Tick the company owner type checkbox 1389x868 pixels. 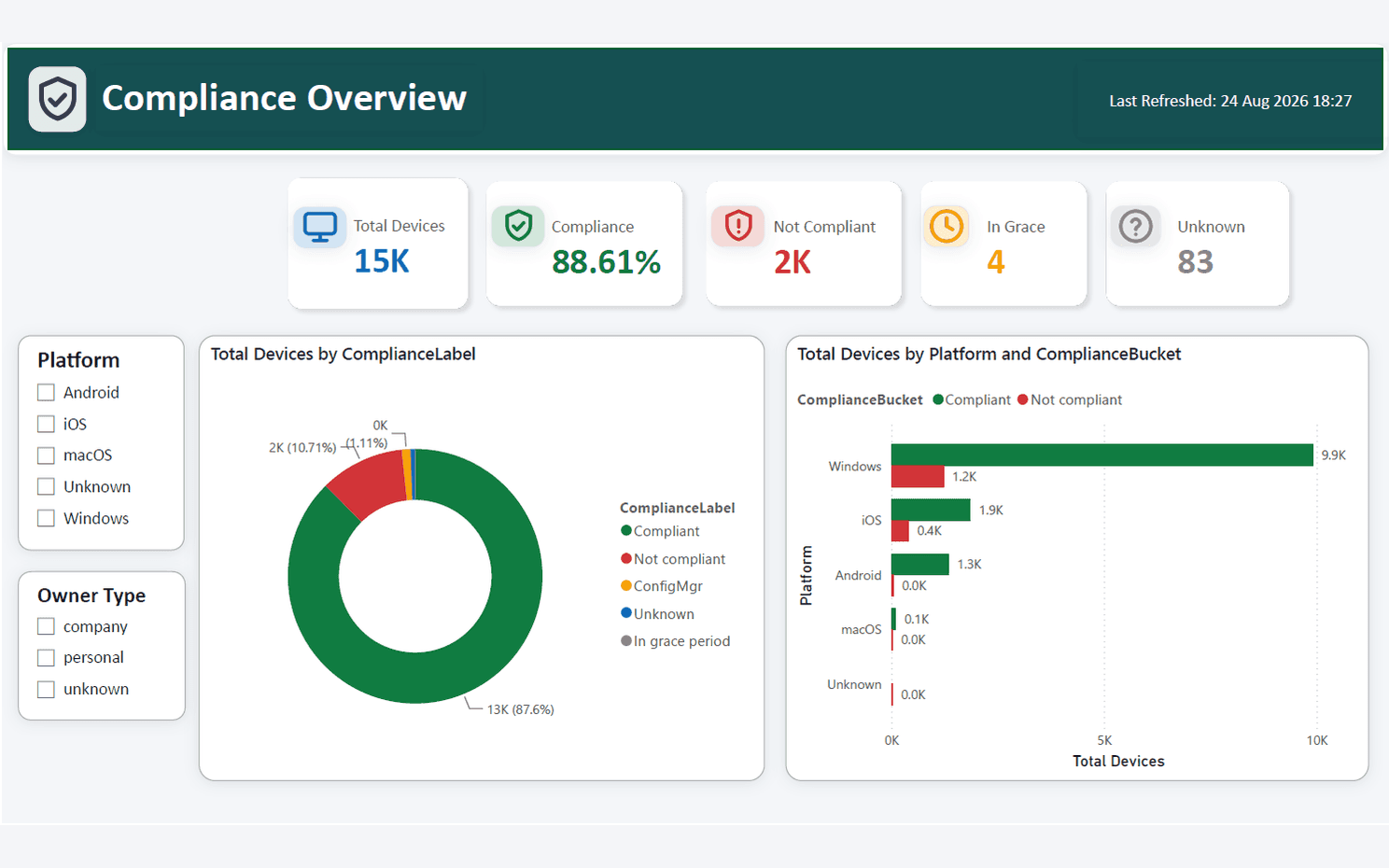46,626
